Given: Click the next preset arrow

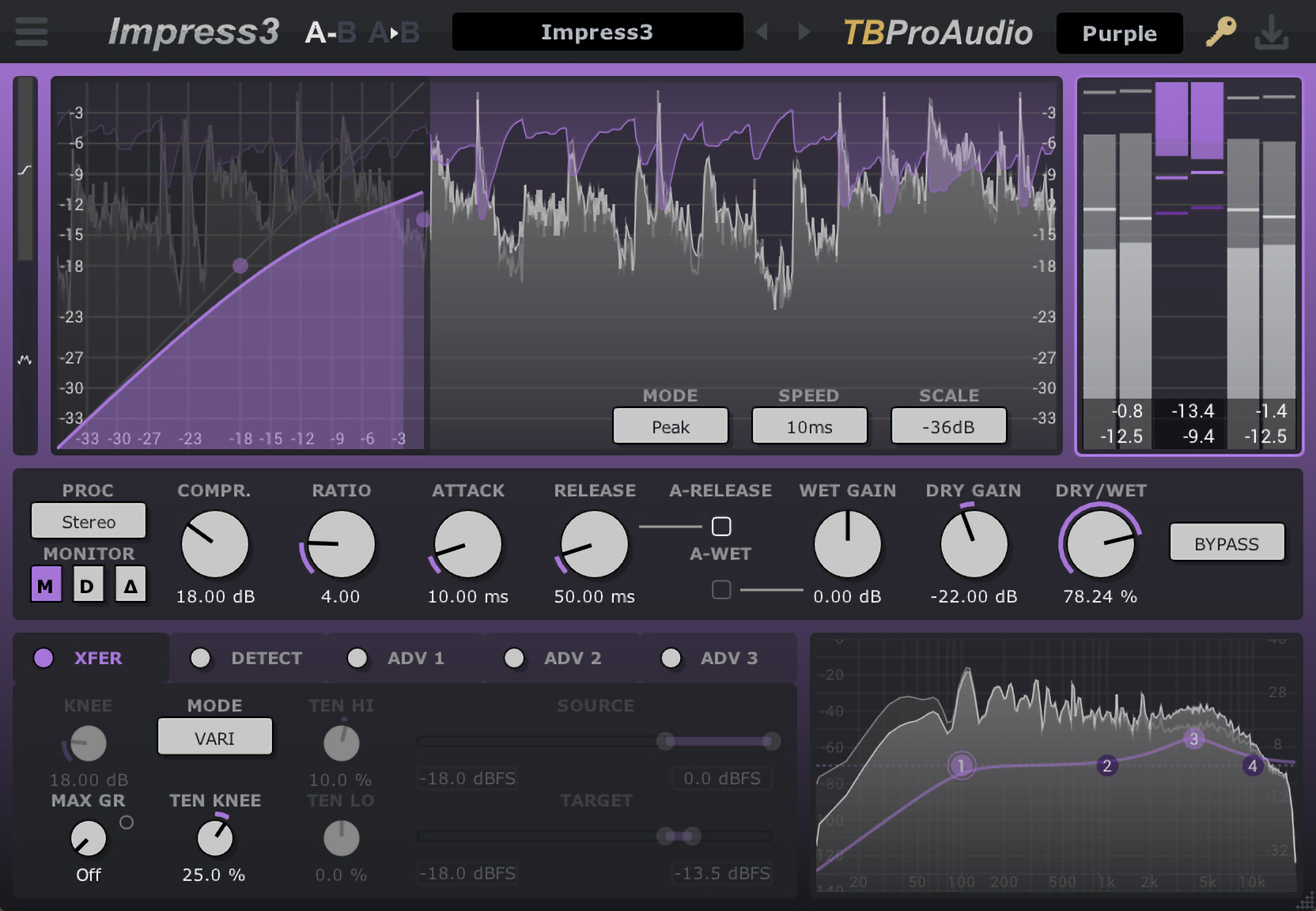Looking at the screenshot, I should [803, 32].
